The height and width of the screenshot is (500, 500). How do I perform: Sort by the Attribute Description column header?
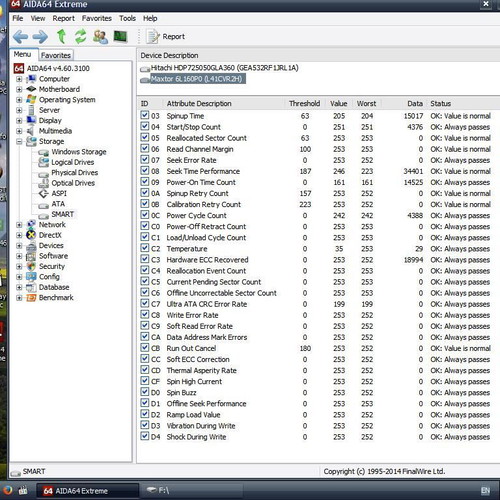pos(199,103)
